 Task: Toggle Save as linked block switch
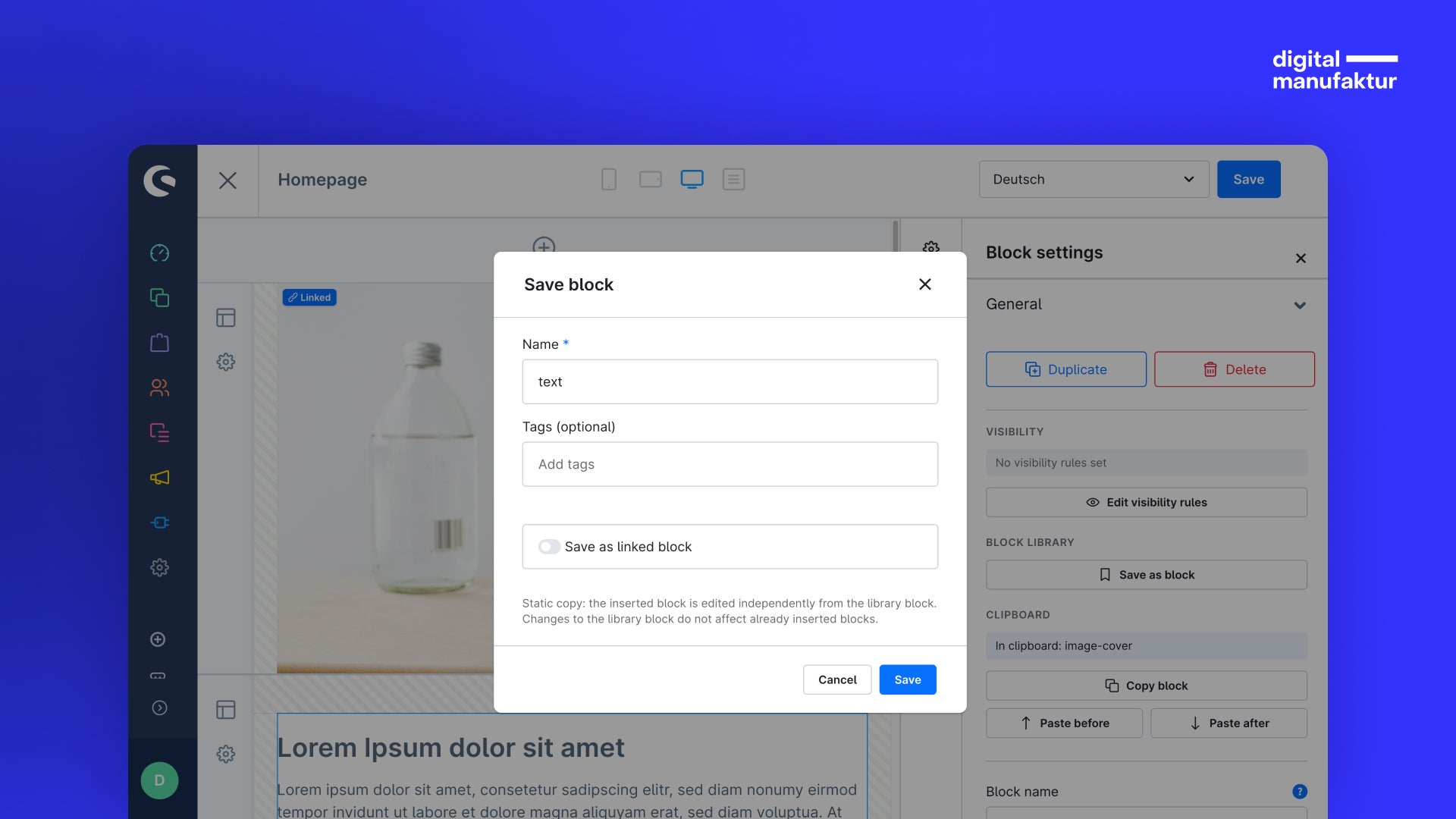point(549,547)
